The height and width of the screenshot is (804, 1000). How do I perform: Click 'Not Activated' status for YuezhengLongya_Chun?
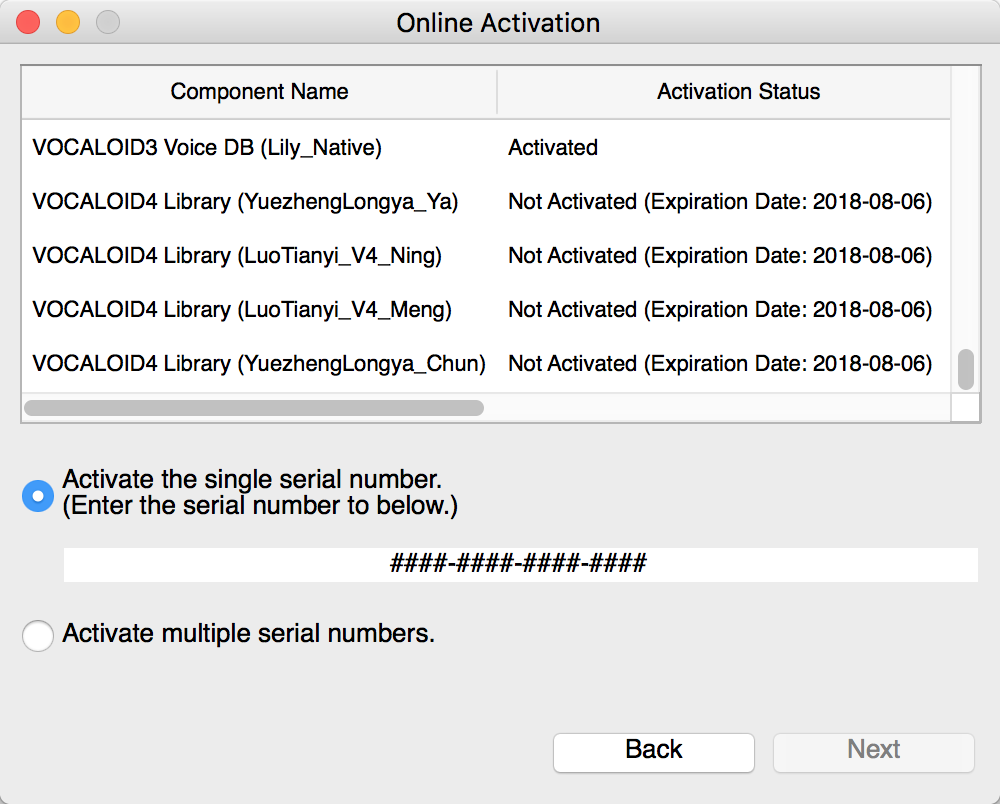[720, 363]
